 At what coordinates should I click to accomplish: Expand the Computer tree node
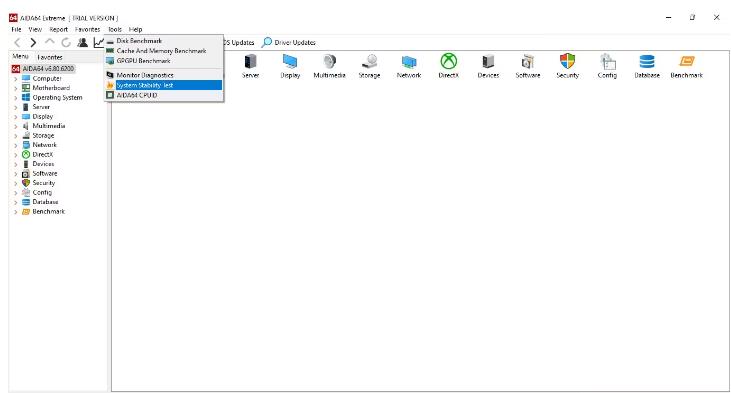tap(16, 79)
